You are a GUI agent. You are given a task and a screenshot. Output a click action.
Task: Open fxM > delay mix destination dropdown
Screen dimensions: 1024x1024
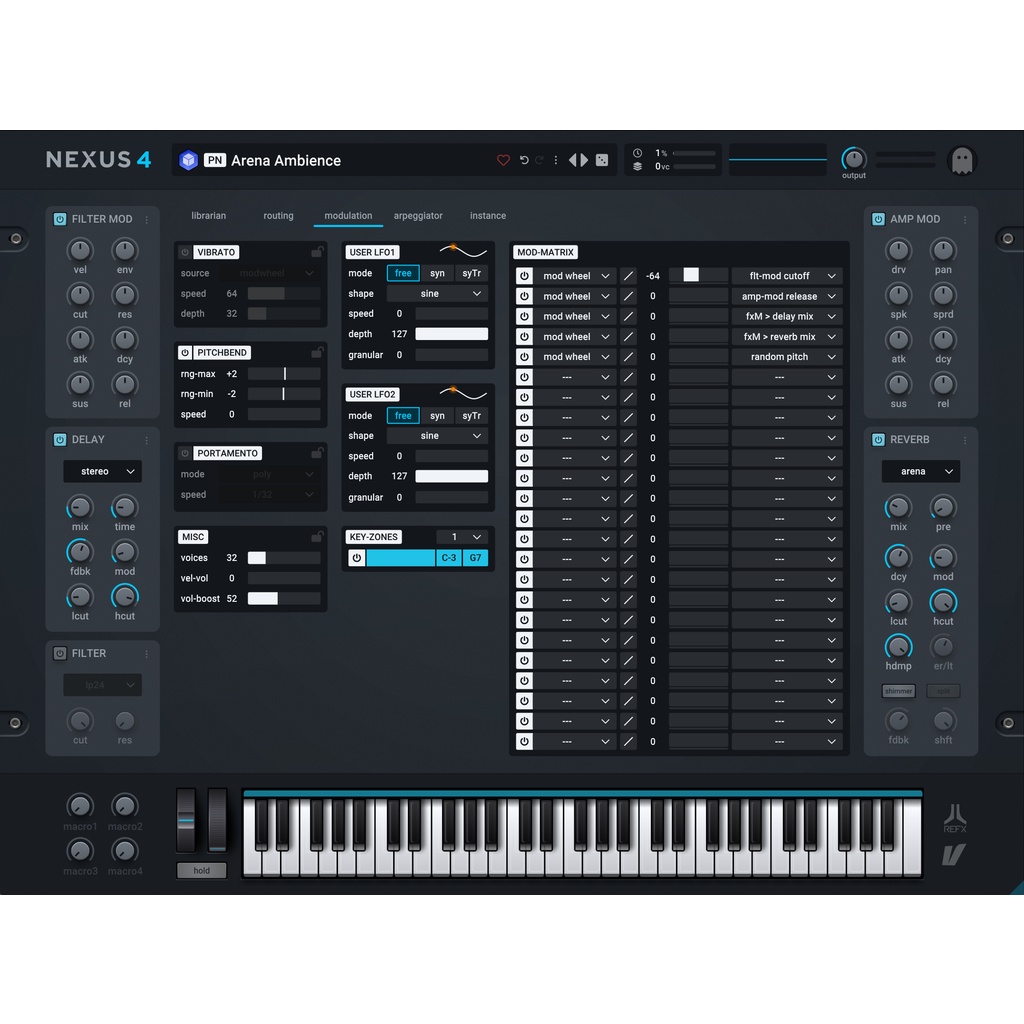click(787, 317)
